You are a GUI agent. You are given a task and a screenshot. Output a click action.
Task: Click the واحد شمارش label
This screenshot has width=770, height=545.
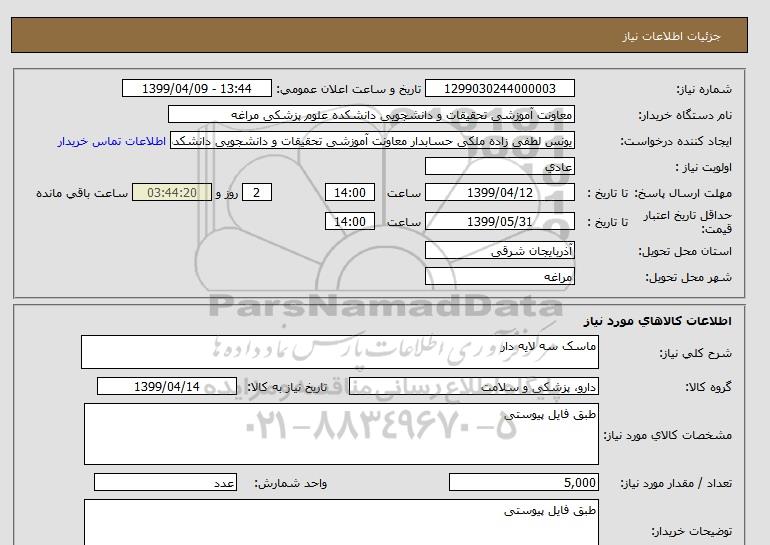pos(291,484)
